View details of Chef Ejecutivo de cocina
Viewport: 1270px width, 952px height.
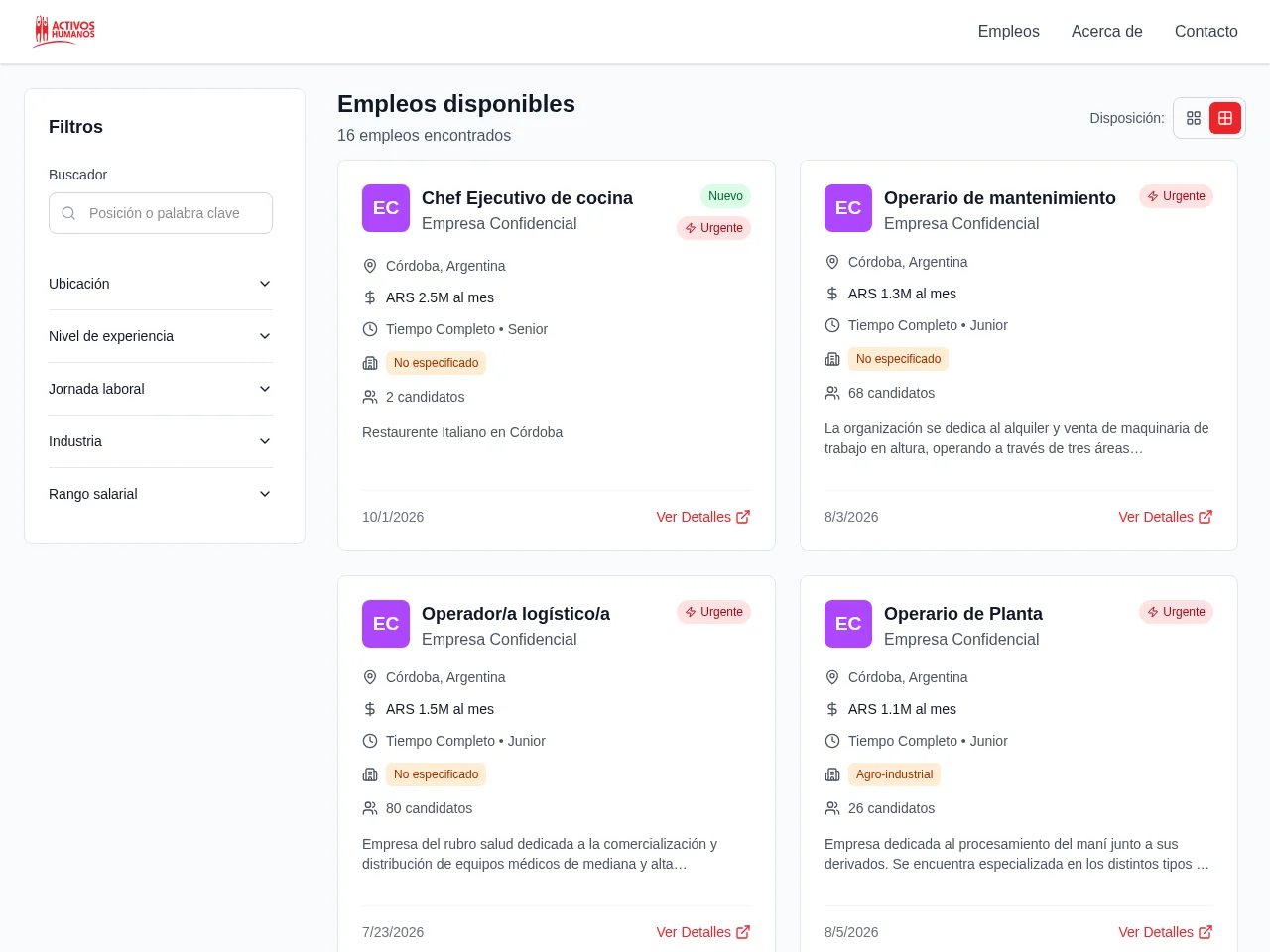(x=703, y=517)
